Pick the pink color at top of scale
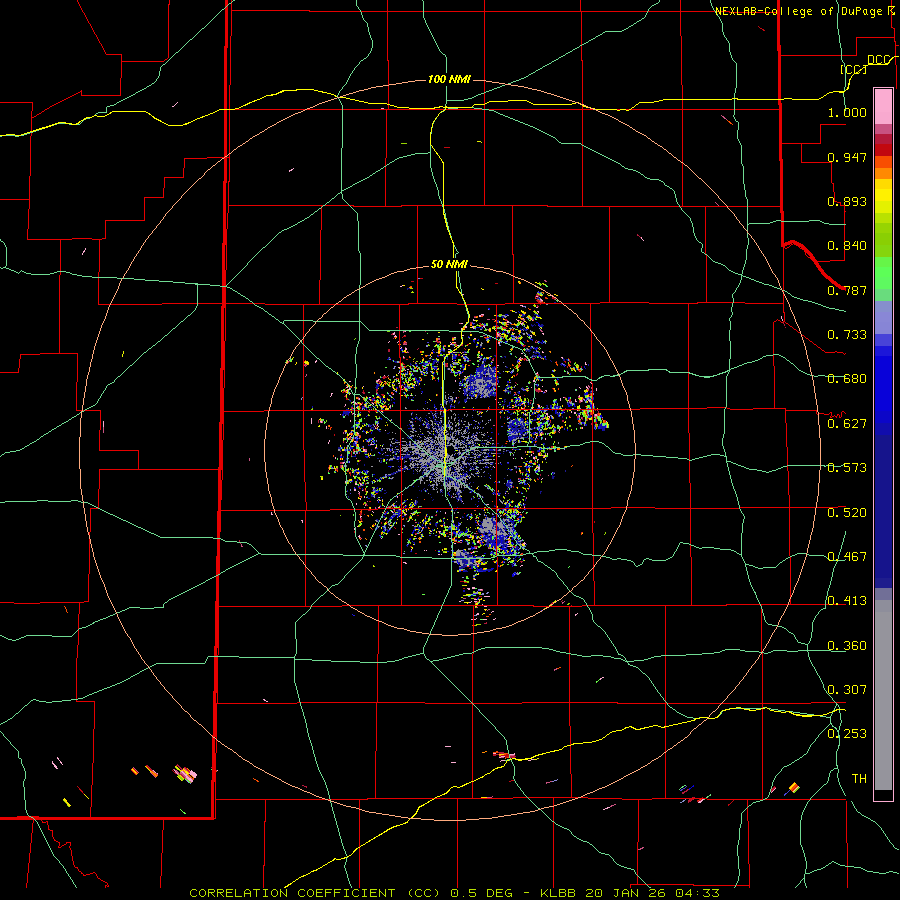900x900 pixels. (x=883, y=107)
